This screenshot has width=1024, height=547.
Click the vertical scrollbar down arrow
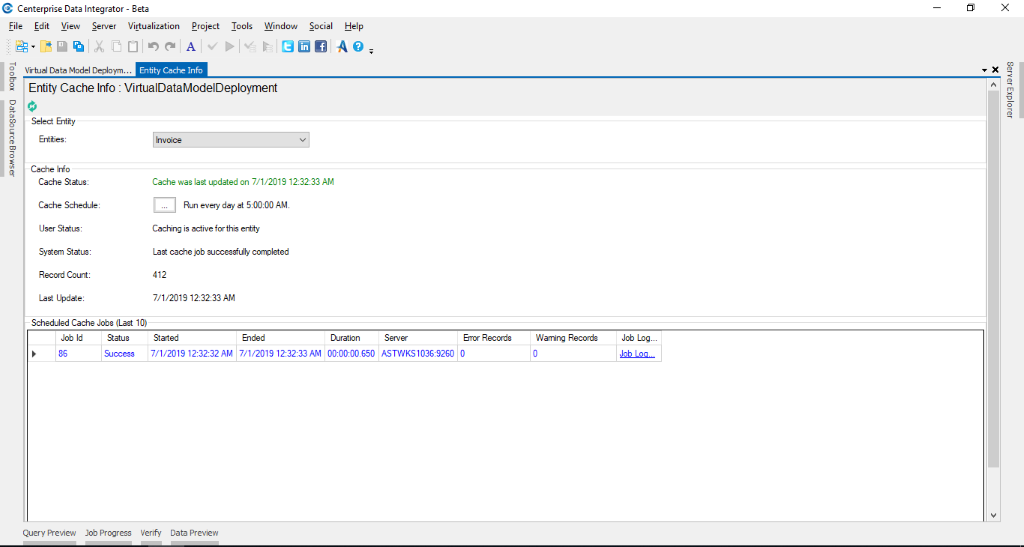click(993, 514)
